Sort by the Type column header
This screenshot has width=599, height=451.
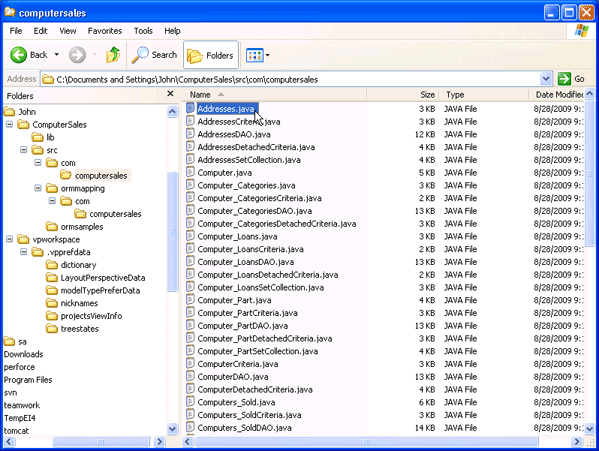pos(483,94)
